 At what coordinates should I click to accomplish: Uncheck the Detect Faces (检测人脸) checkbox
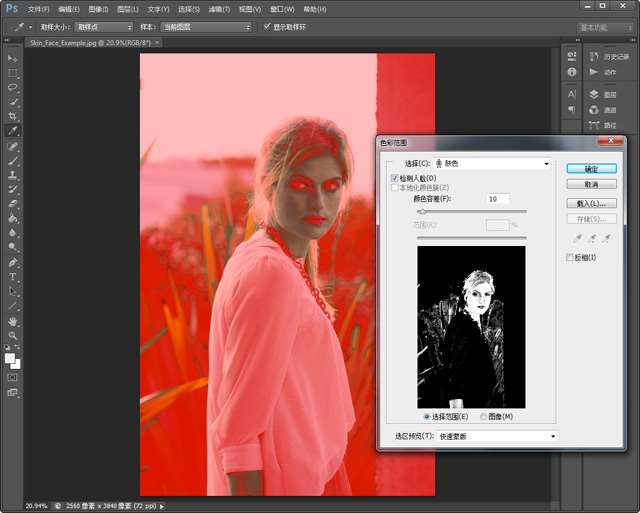[394, 178]
